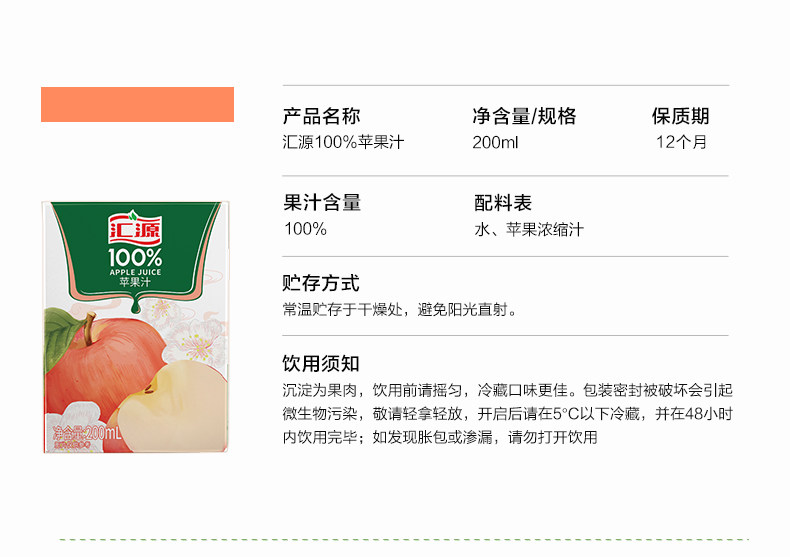Select the 保质期 heading
The width and height of the screenshot is (790, 557).
point(680,116)
